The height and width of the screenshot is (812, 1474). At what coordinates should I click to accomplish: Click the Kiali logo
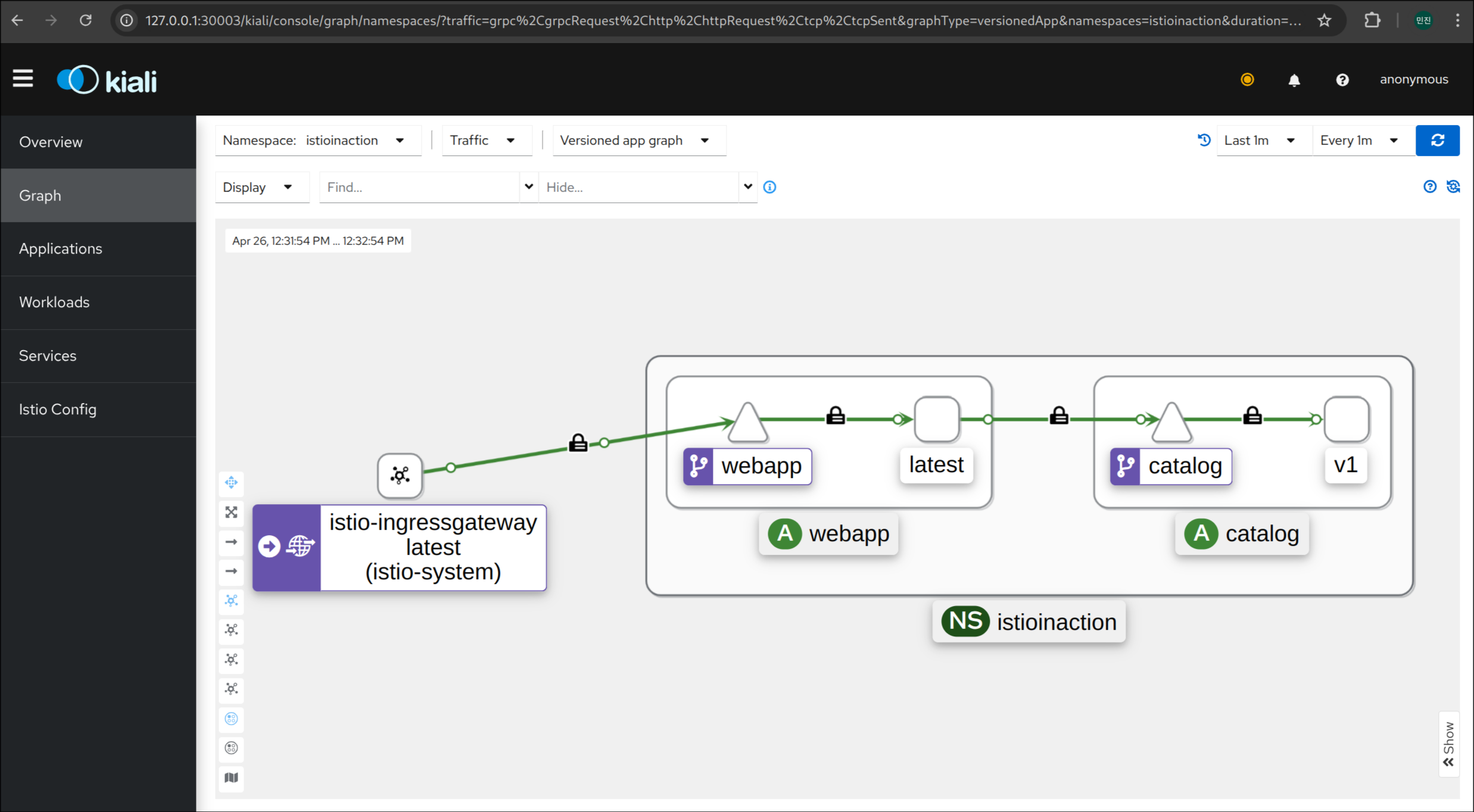tap(107, 80)
